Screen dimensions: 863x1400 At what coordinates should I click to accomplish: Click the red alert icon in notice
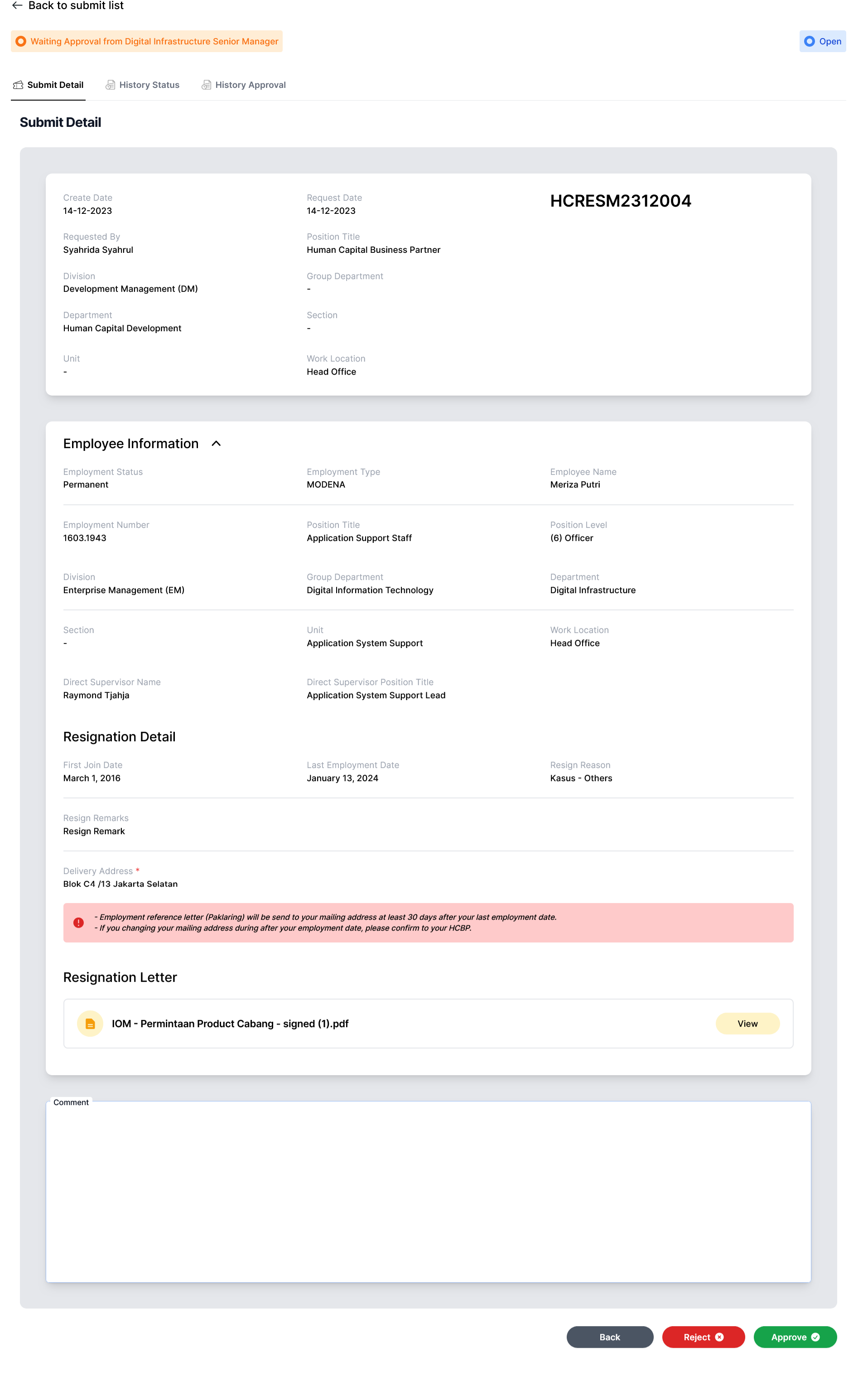pos(79,922)
